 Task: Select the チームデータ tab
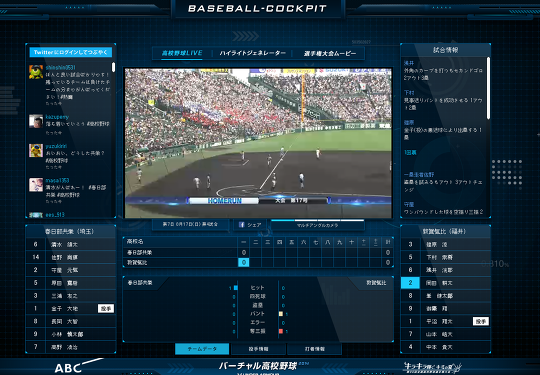pyautogui.click(x=202, y=349)
